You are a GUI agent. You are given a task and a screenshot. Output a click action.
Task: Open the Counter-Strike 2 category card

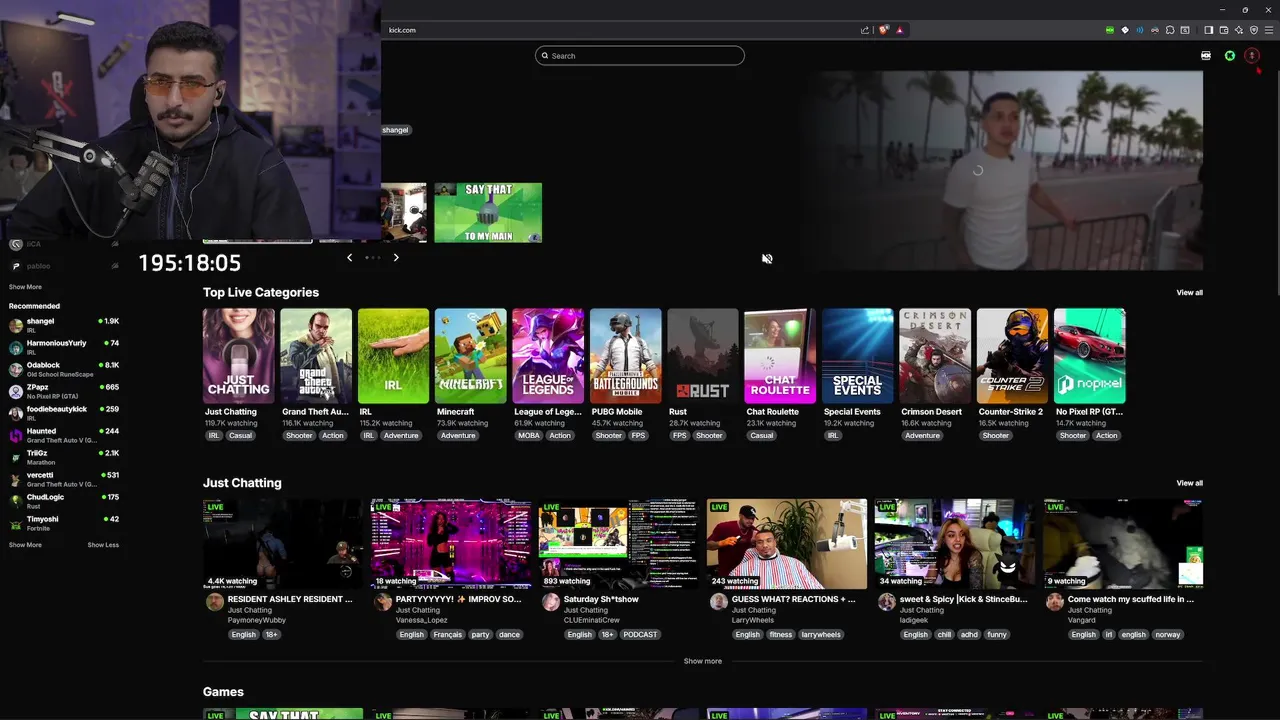1012,356
